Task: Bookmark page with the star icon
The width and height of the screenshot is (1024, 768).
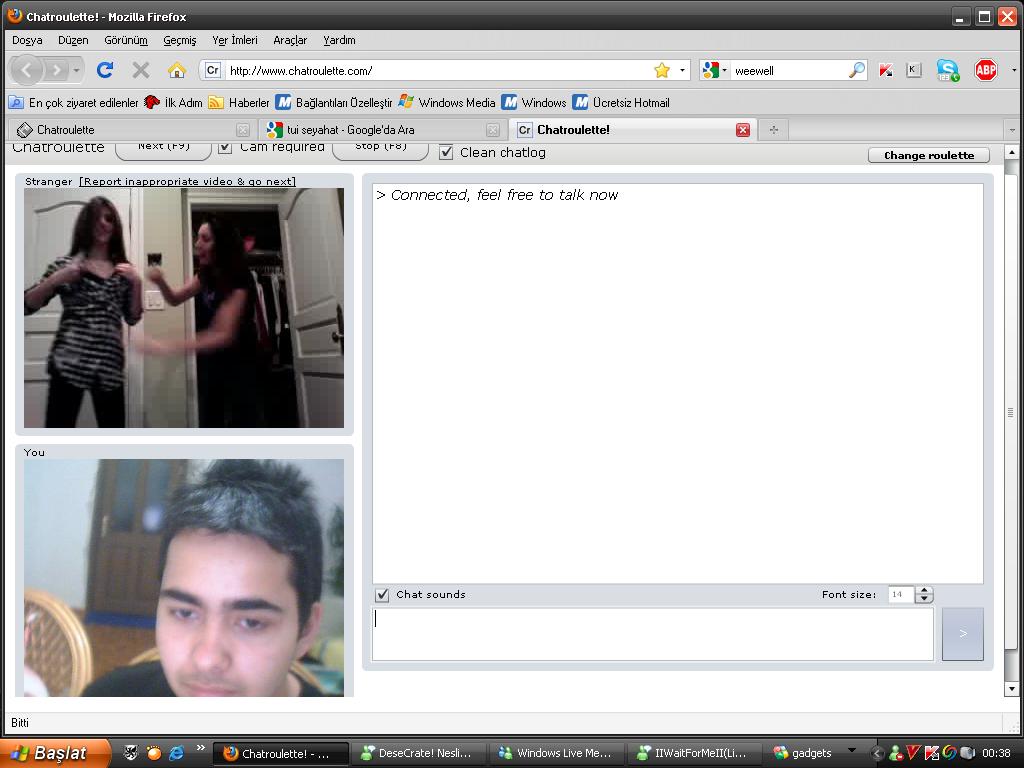Action: click(662, 71)
